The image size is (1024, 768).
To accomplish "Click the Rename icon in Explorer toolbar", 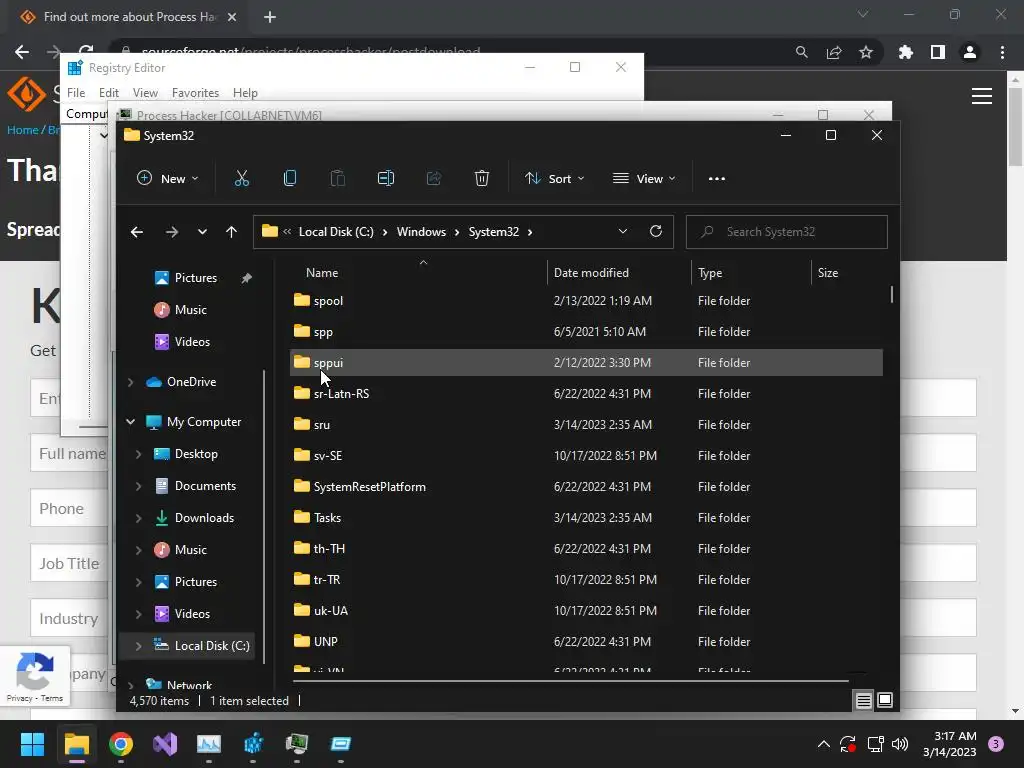I will click(x=386, y=178).
